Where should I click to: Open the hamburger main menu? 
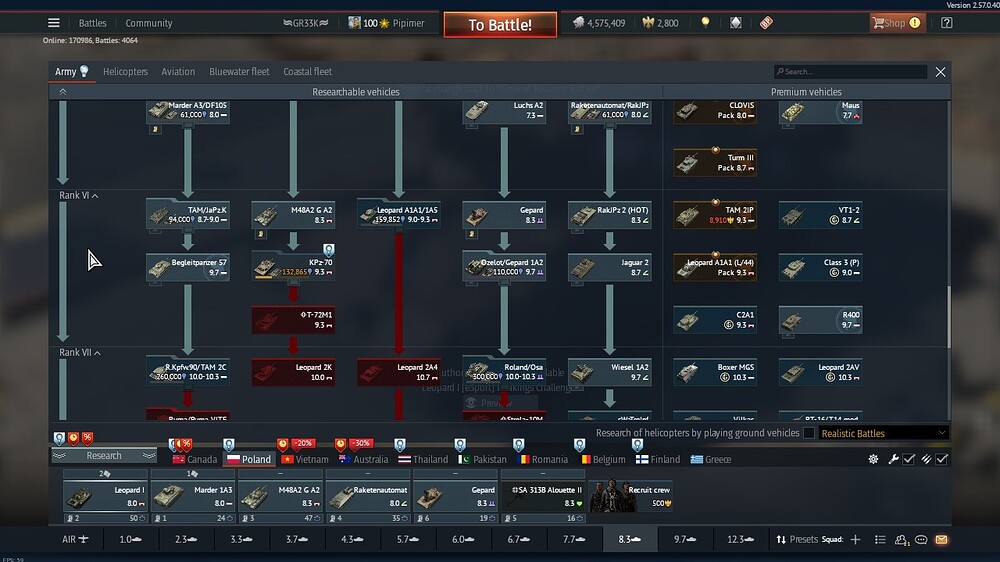pos(54,23)
